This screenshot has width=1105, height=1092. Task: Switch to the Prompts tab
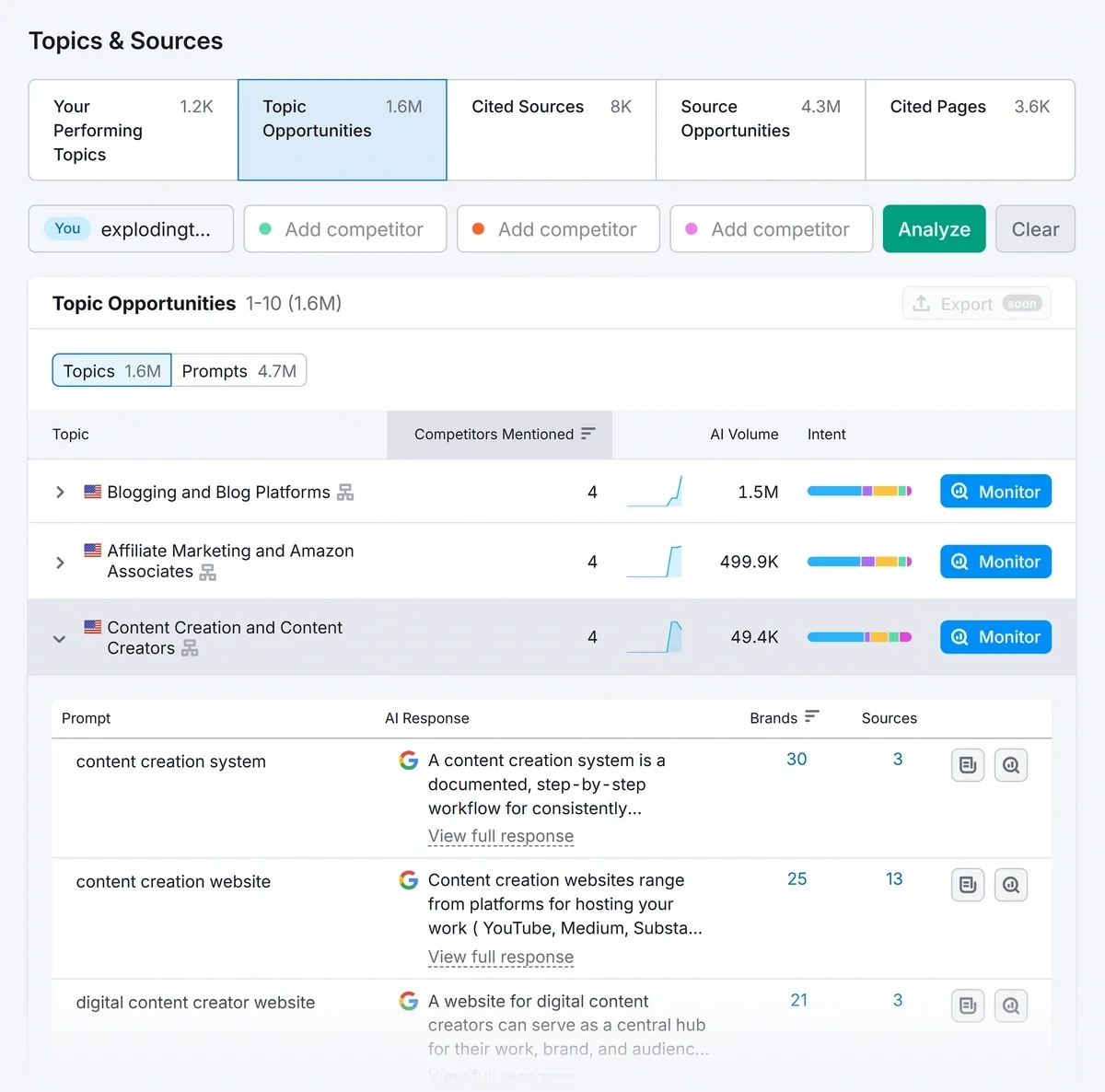click(x=238, y=370)
